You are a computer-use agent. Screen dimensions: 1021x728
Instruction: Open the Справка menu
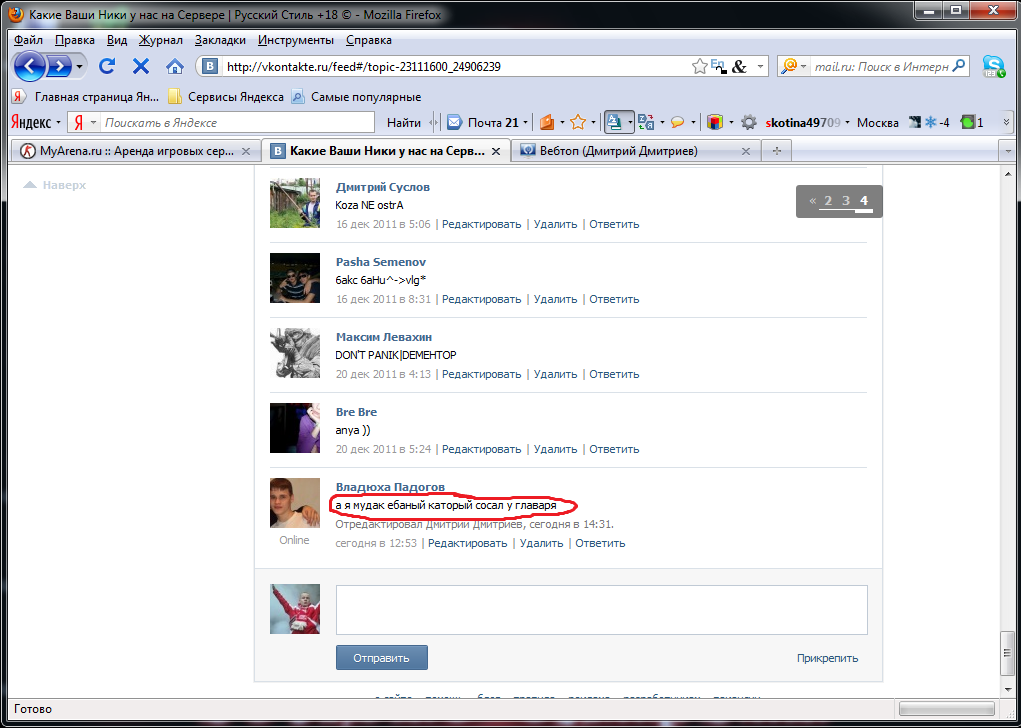click(x=369, y=40)
